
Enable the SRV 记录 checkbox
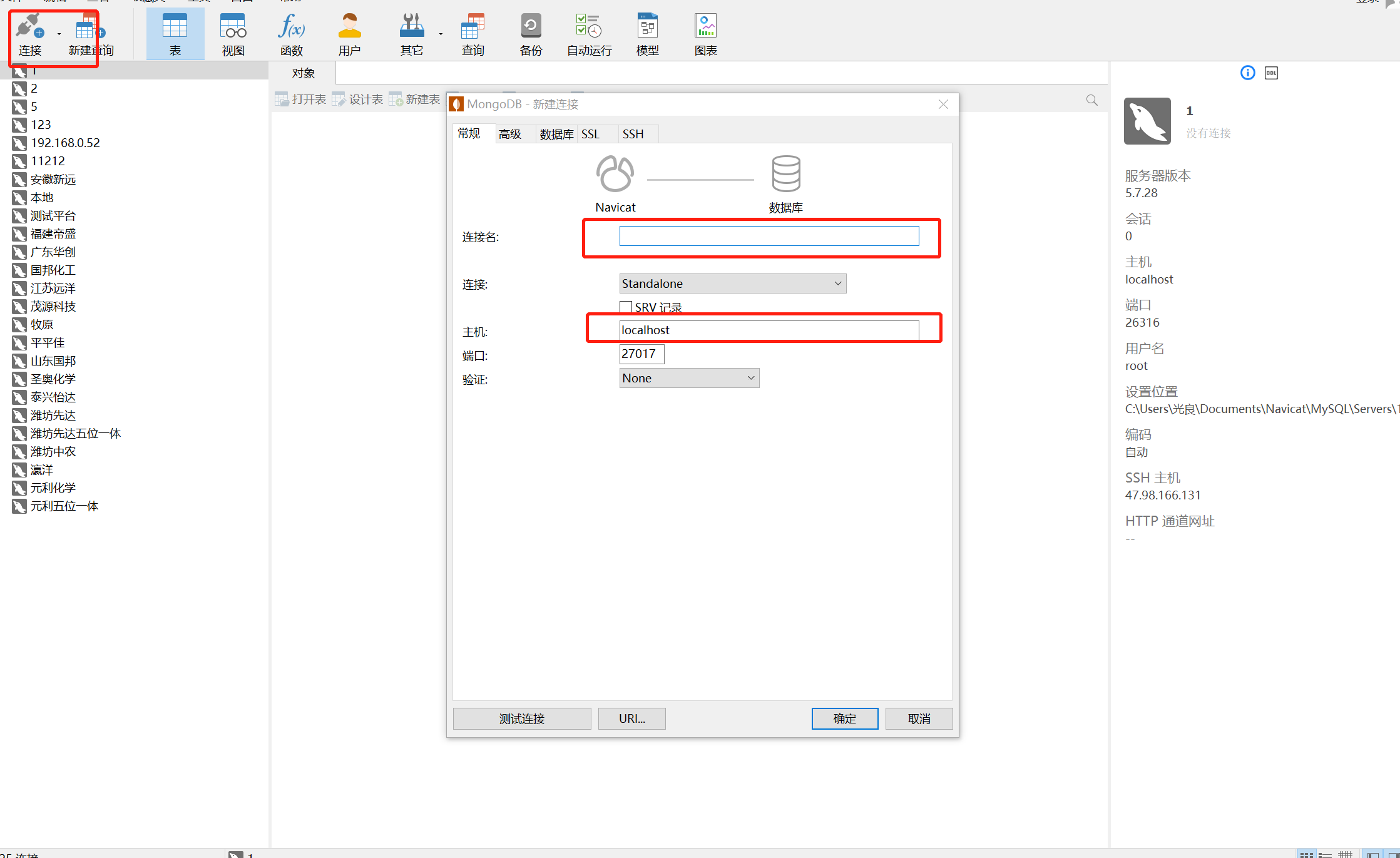(625, 307)
